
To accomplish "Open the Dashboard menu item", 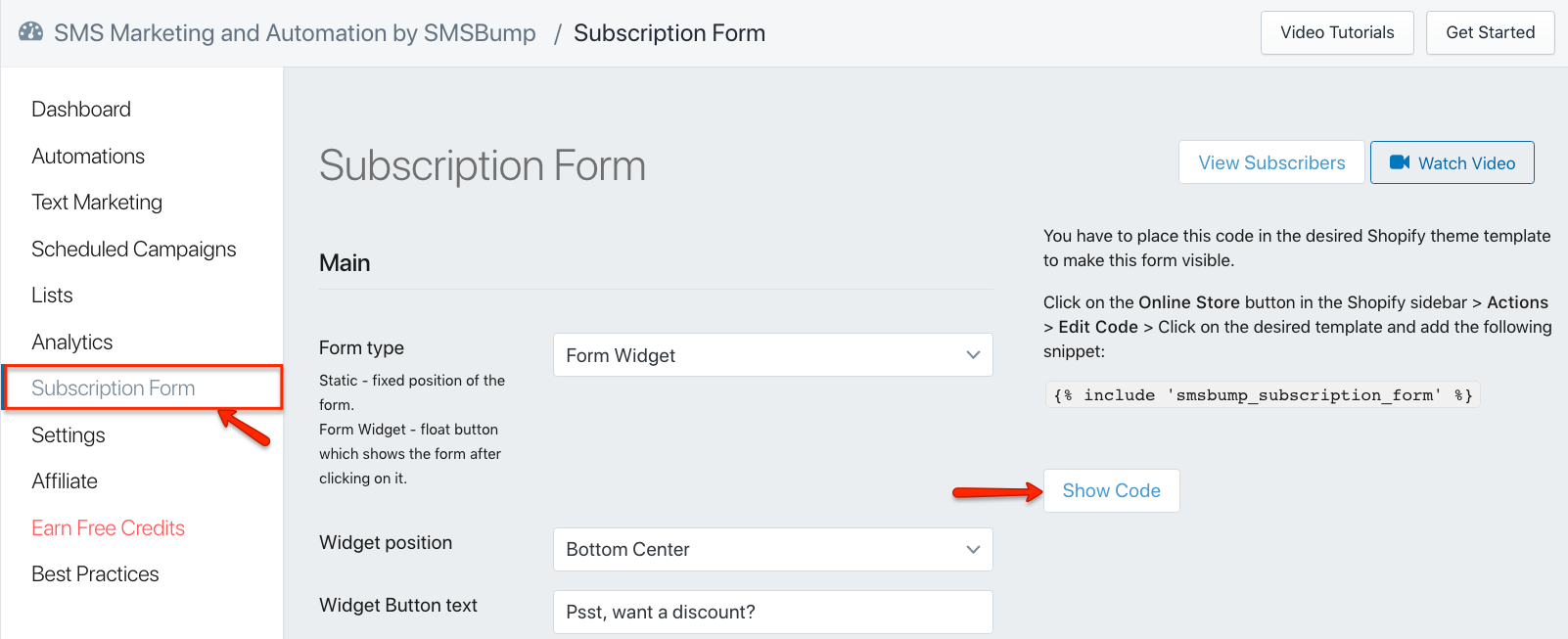I will [81, 109].
